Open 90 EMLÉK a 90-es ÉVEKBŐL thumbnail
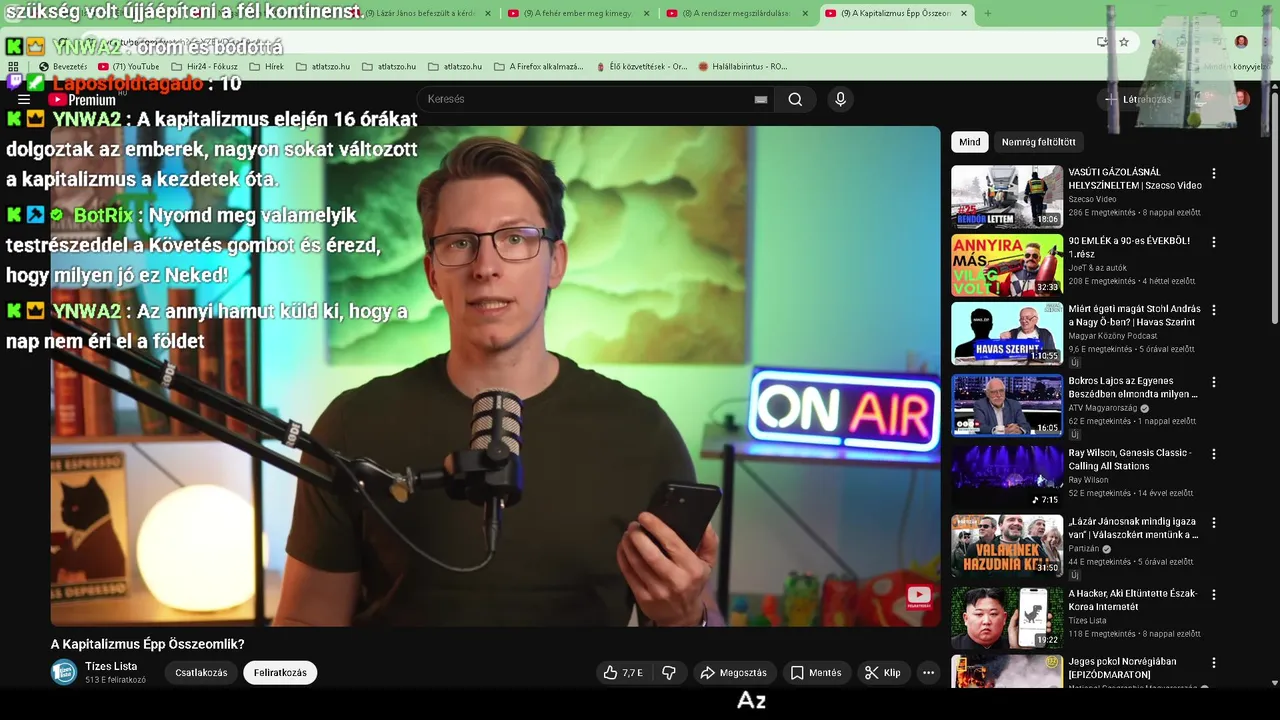 [1007, 265]
